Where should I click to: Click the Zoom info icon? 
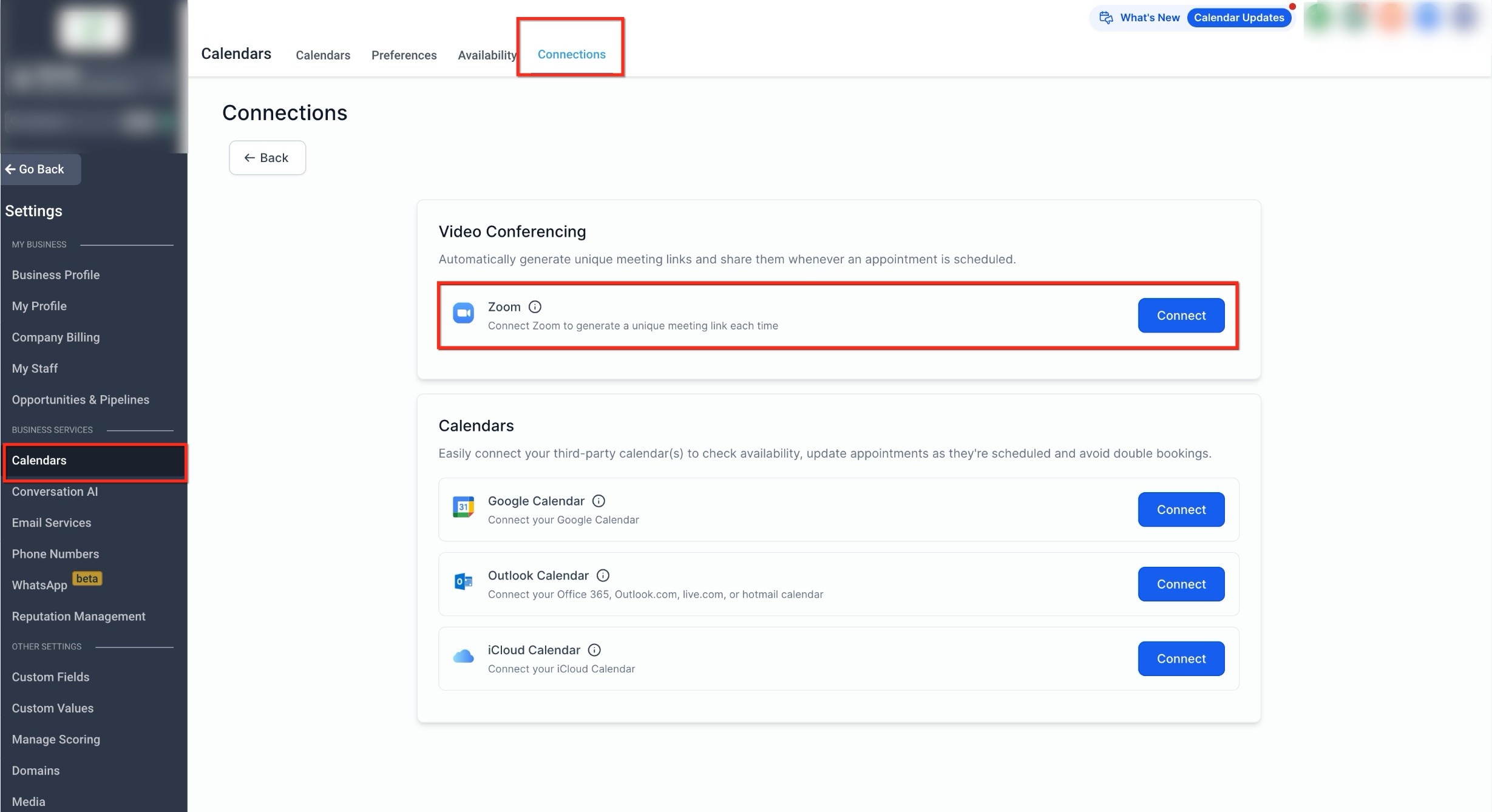pos(535,307)
